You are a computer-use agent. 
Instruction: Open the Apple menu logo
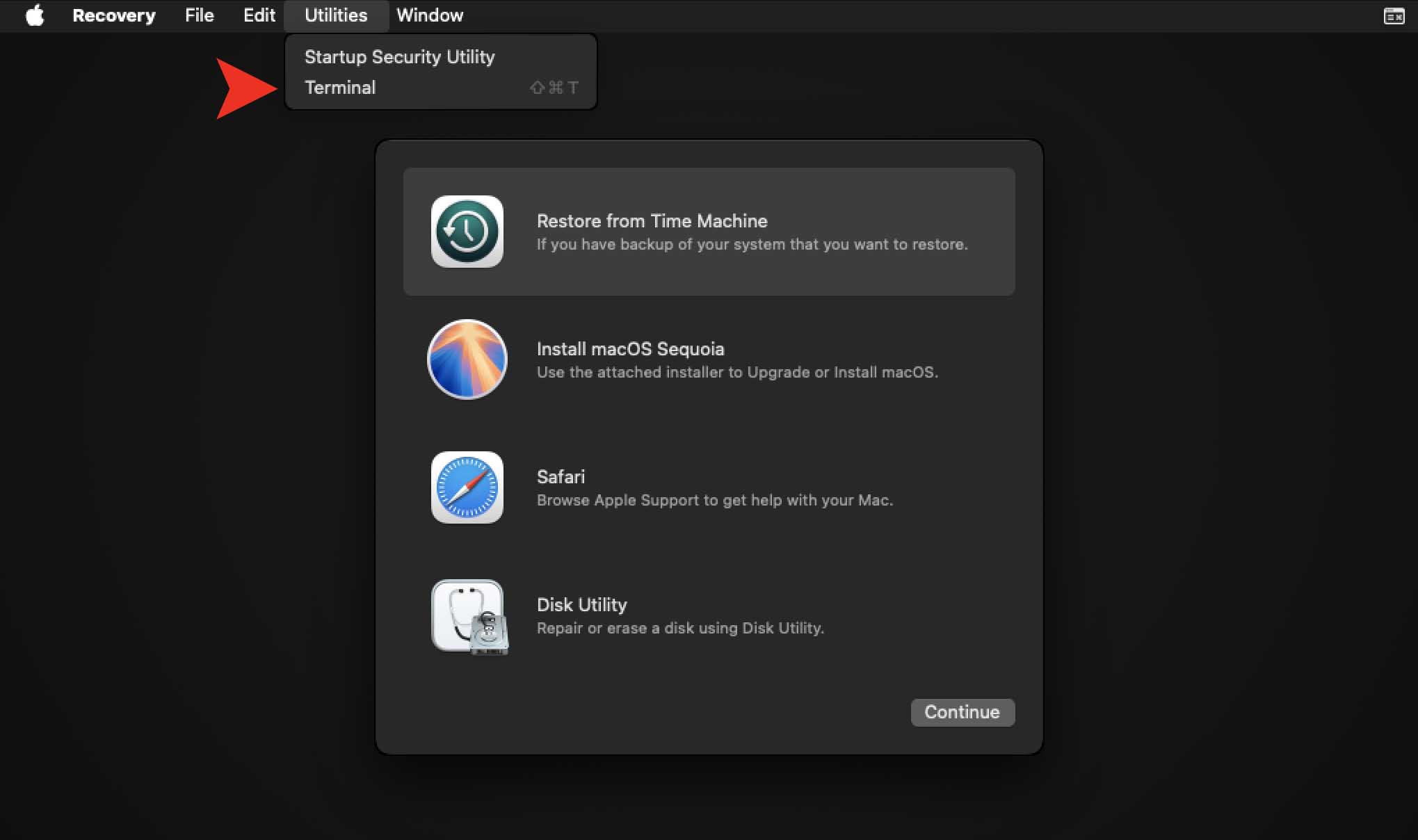(x=35, y=15)
